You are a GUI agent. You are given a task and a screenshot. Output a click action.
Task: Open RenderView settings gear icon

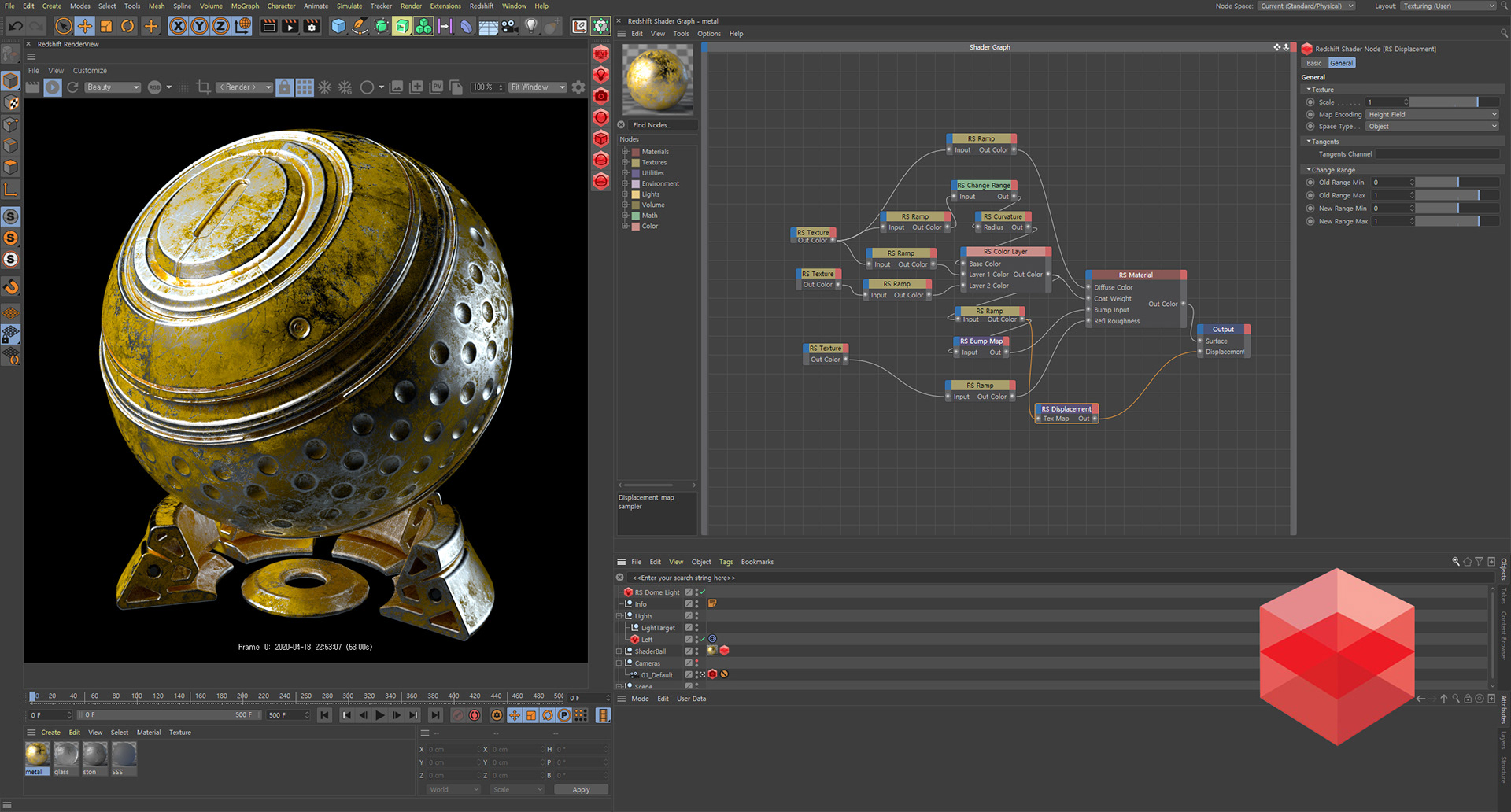(578, 87)
